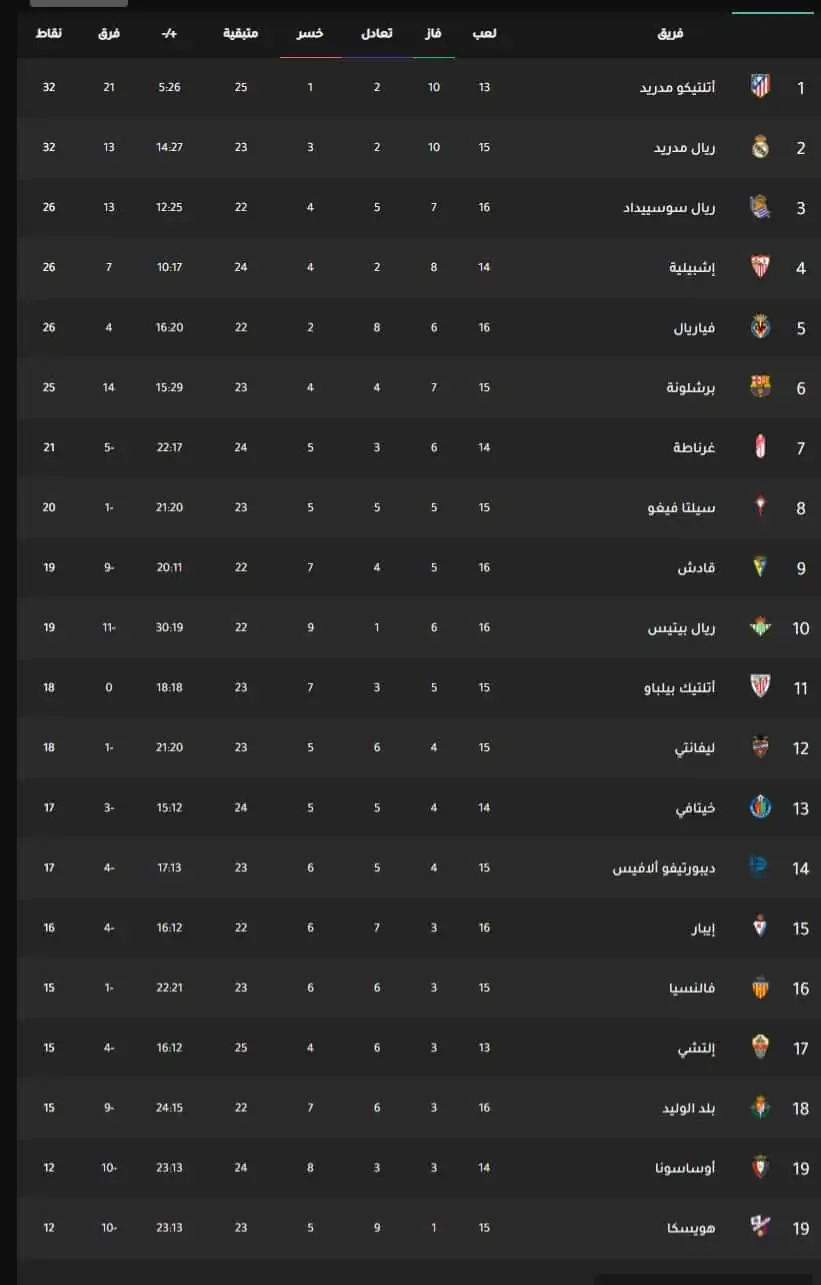Click the Real Sociedad crest icon
821x1285 pixels.
(761, 207)
